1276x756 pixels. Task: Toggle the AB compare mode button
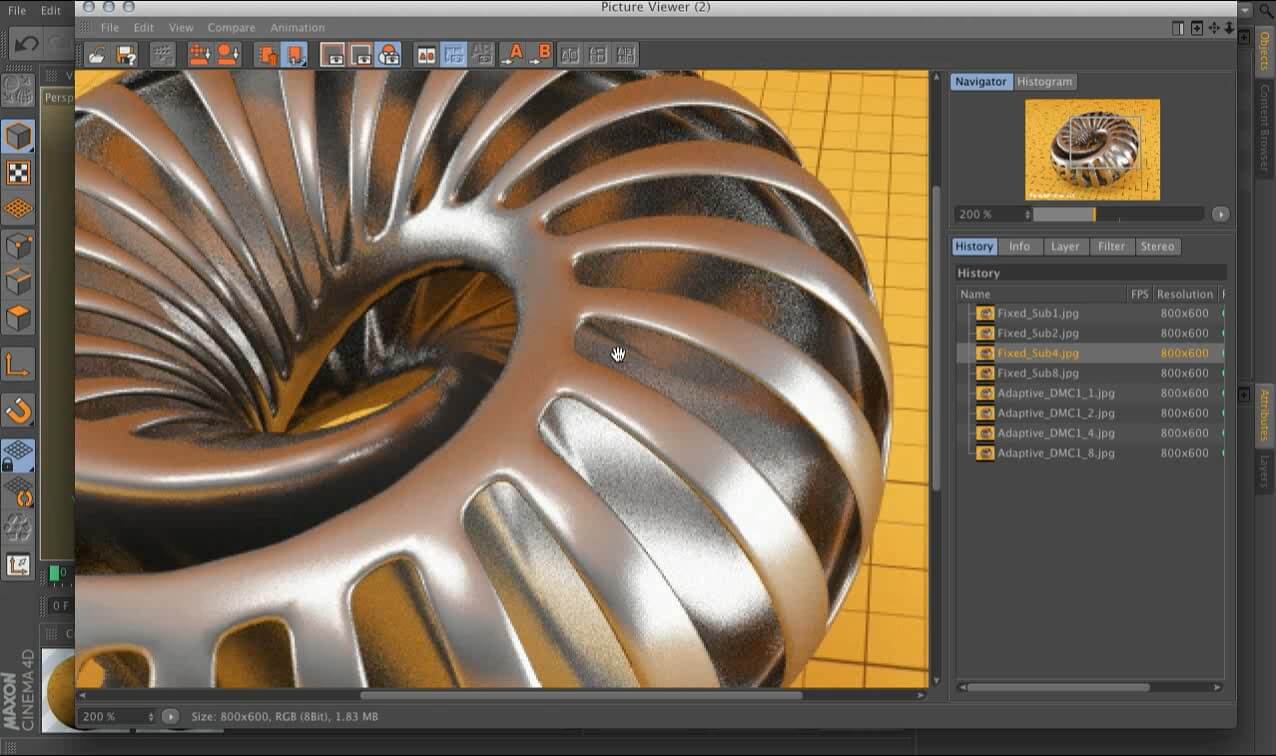click(426, 55)
